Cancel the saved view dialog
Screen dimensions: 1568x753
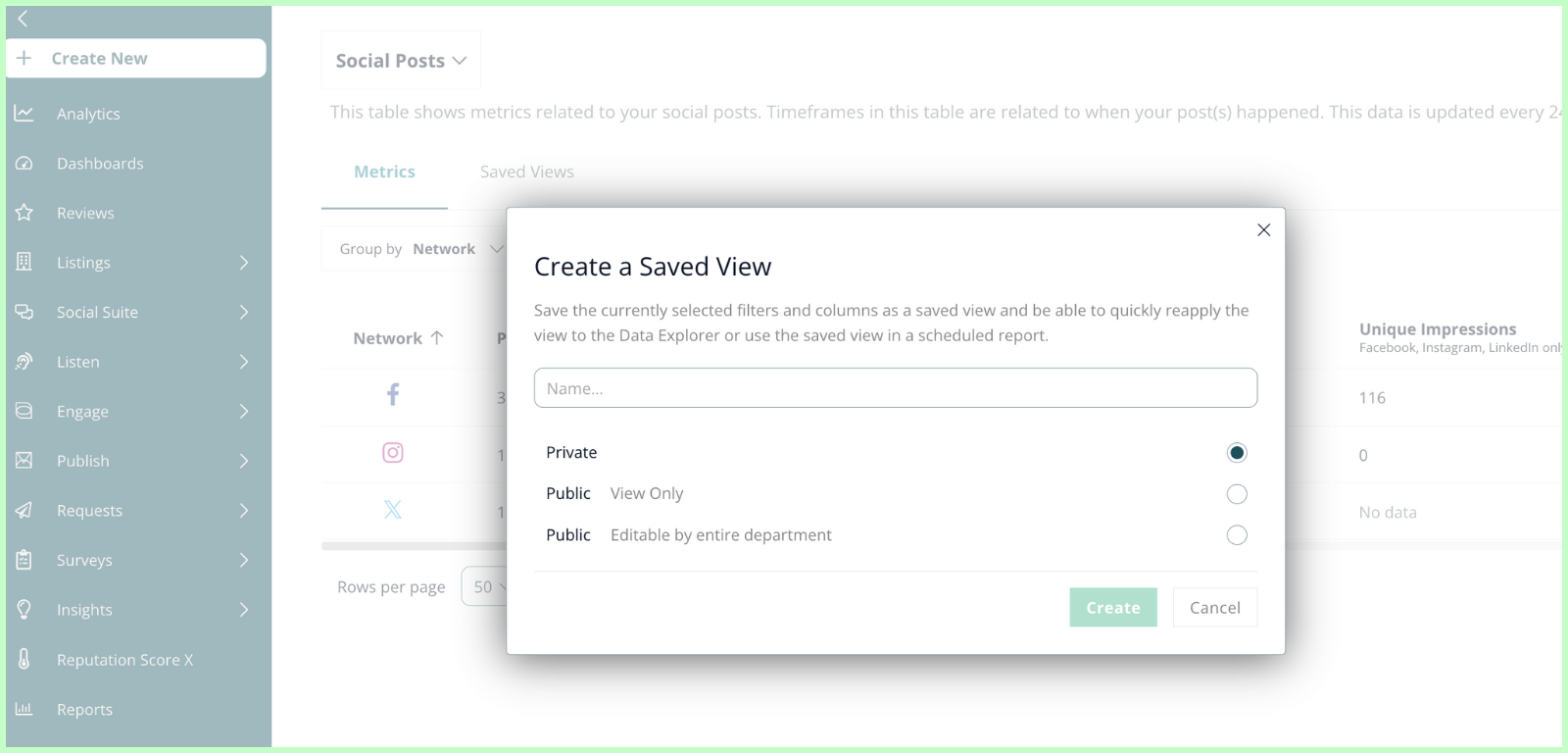(x=1214, y=608)
